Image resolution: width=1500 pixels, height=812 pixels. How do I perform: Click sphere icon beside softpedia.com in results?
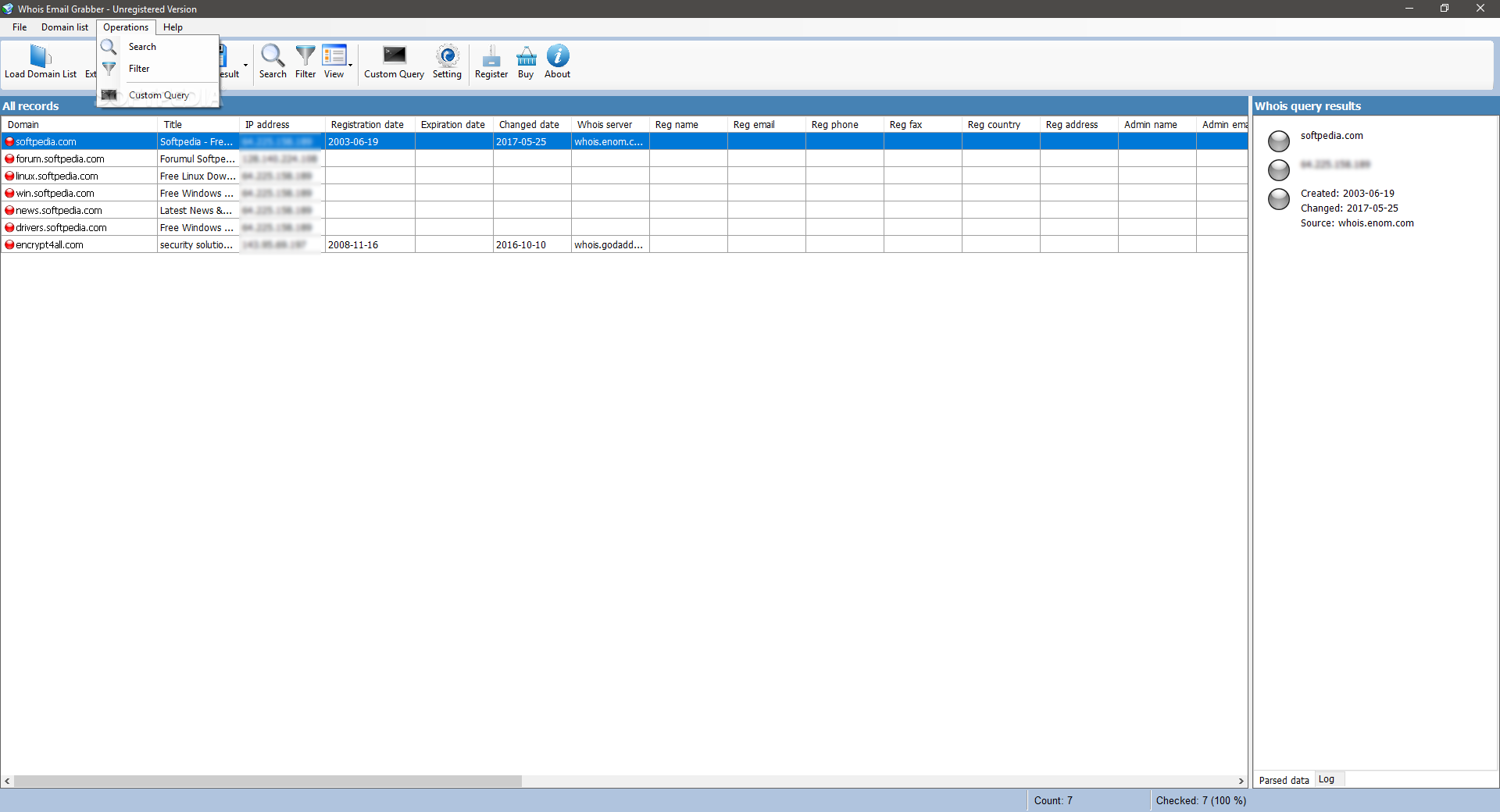point(1279,141)
